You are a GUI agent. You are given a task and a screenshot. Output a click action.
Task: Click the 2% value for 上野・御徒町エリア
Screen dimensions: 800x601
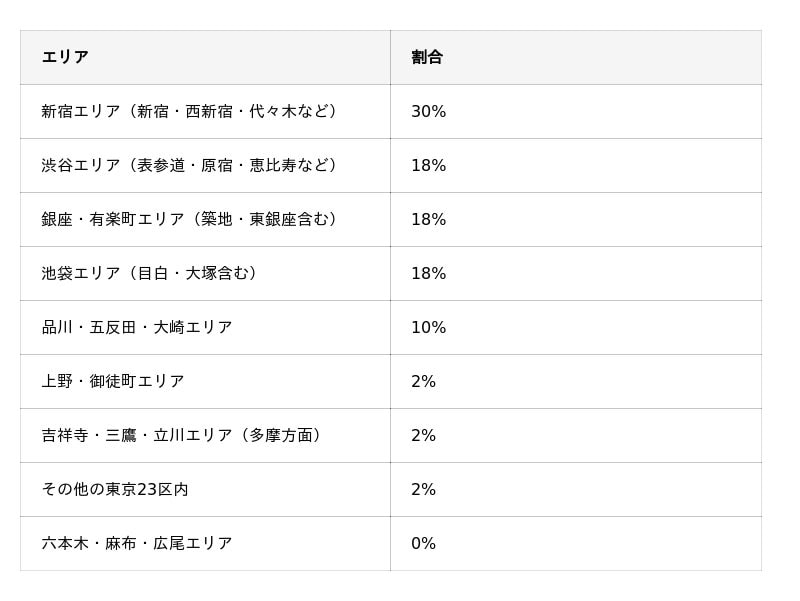coord(423,382)
